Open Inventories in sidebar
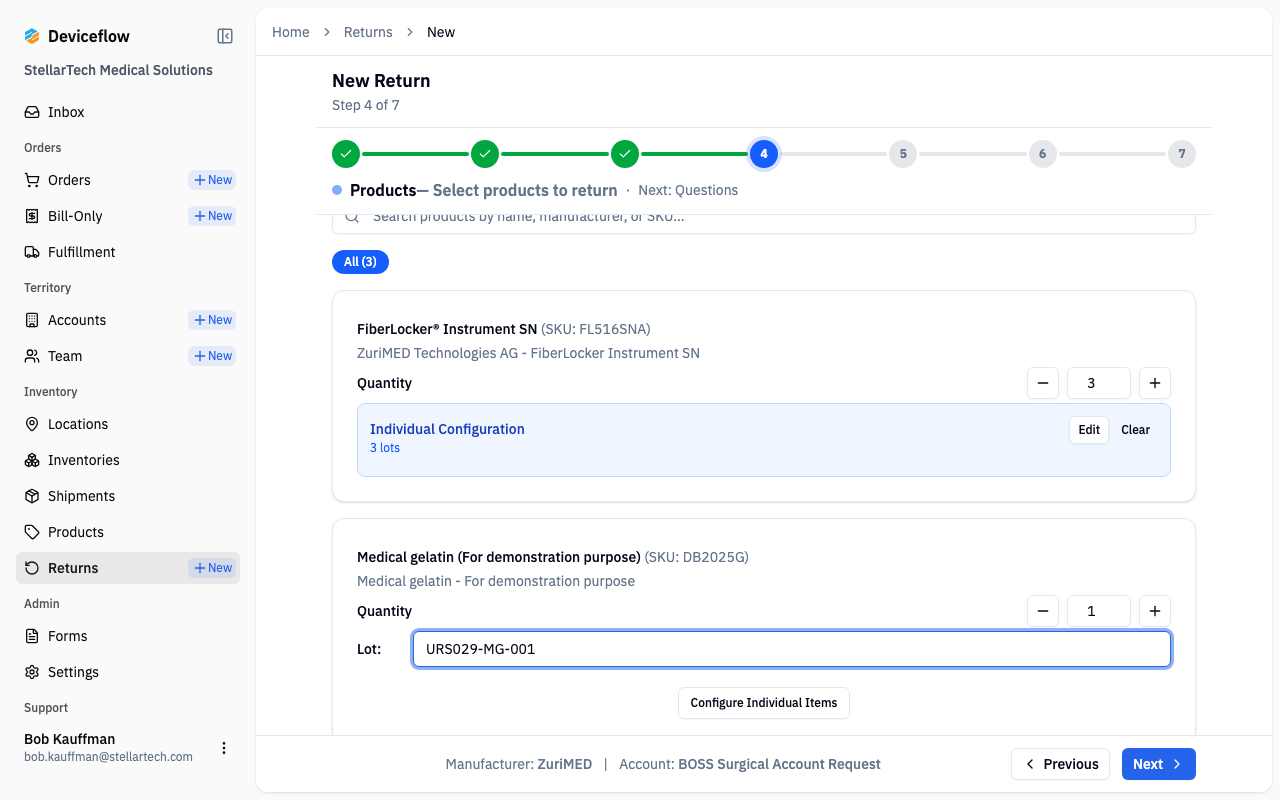The image size is (1280, 800). [x=128, y=460]
